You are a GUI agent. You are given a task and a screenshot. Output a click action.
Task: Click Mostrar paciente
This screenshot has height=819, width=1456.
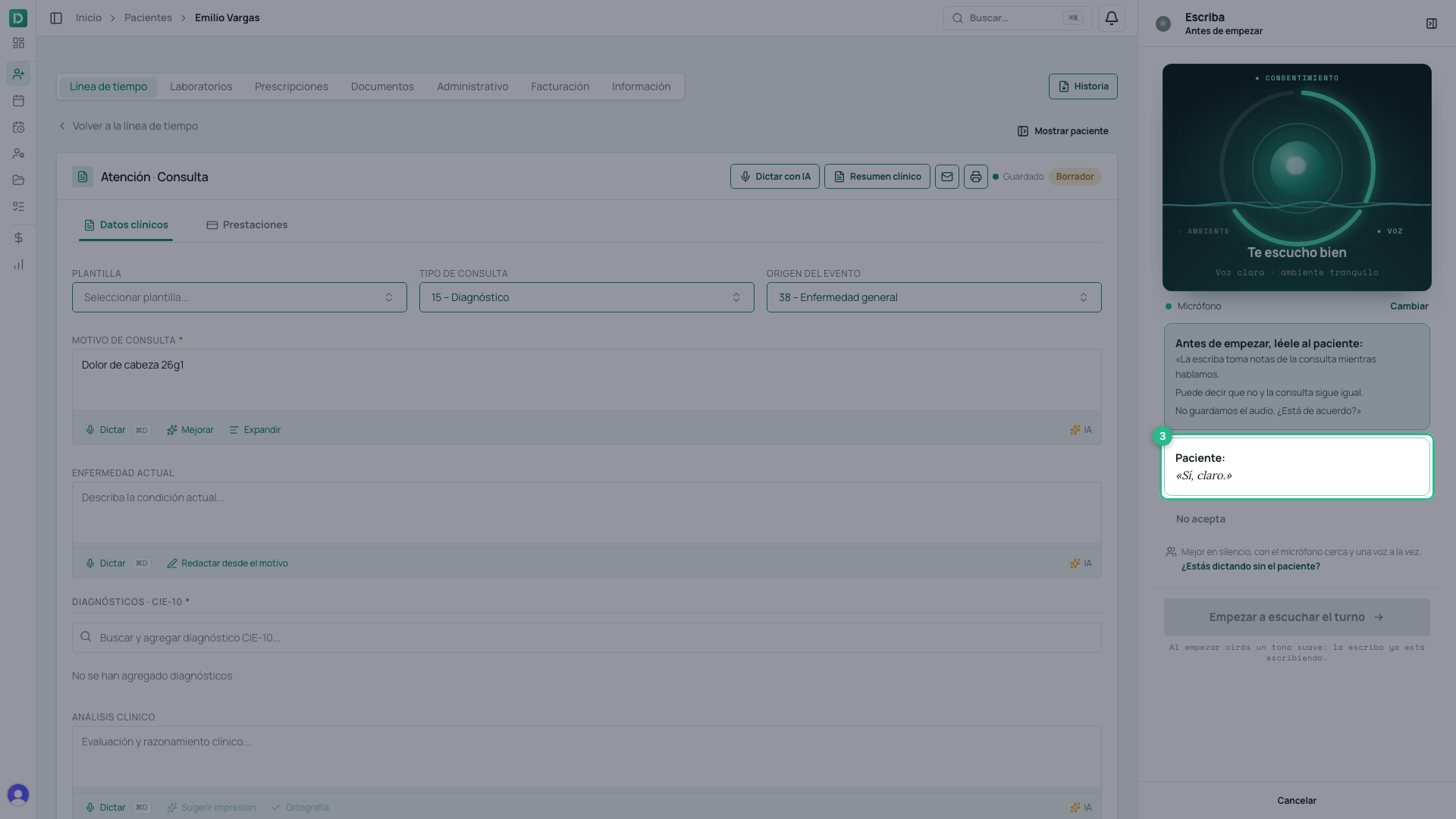1063,131
